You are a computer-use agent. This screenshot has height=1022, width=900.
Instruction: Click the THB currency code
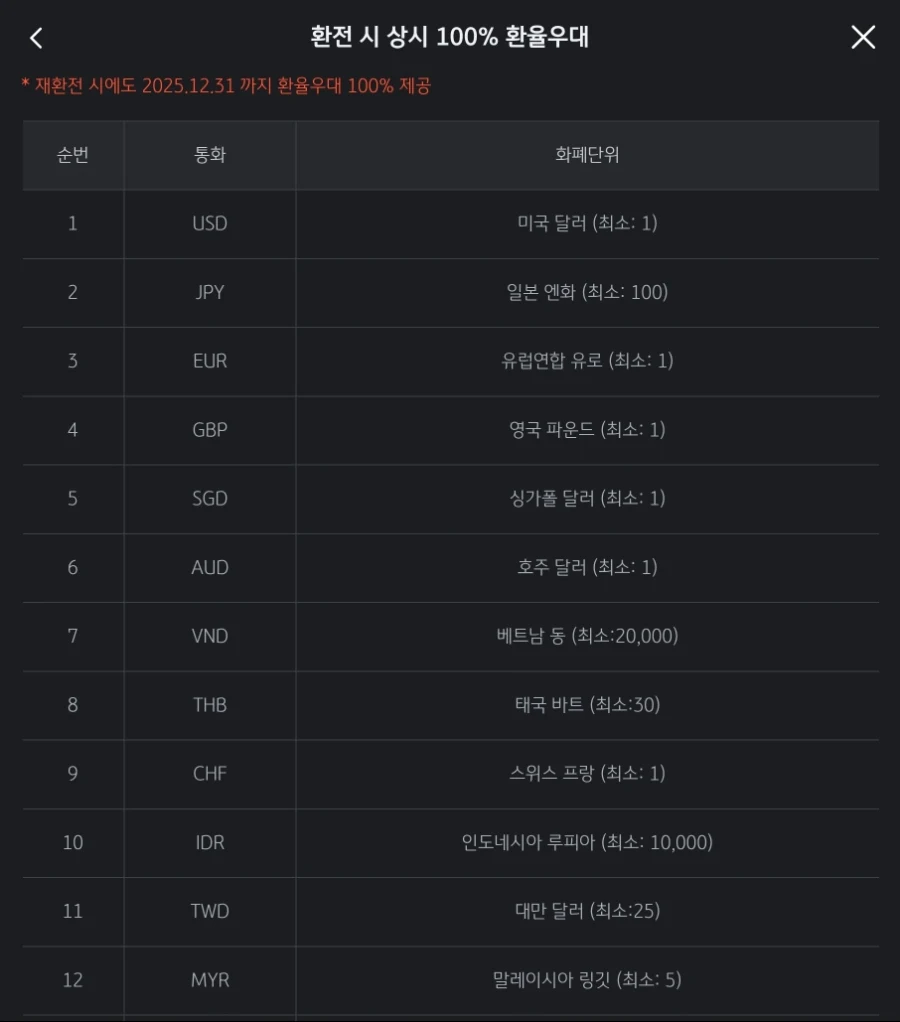click(x=210, y=705)
